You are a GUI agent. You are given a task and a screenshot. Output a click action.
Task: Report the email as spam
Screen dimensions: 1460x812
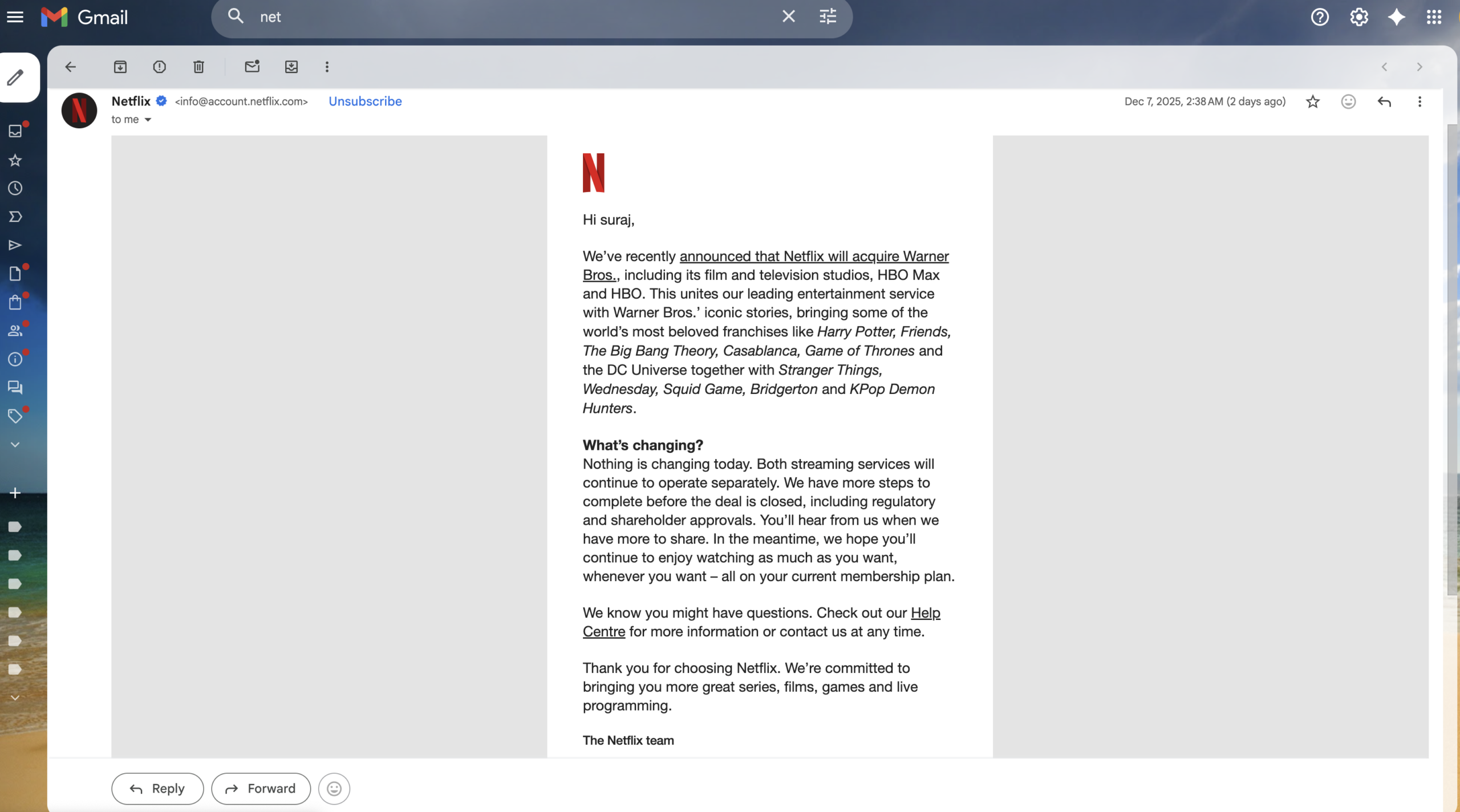tap(159, 67)
